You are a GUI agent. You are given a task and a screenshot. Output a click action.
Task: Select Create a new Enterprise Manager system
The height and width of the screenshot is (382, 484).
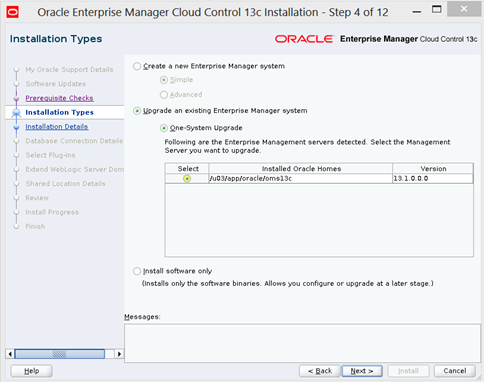coord(137,66)
